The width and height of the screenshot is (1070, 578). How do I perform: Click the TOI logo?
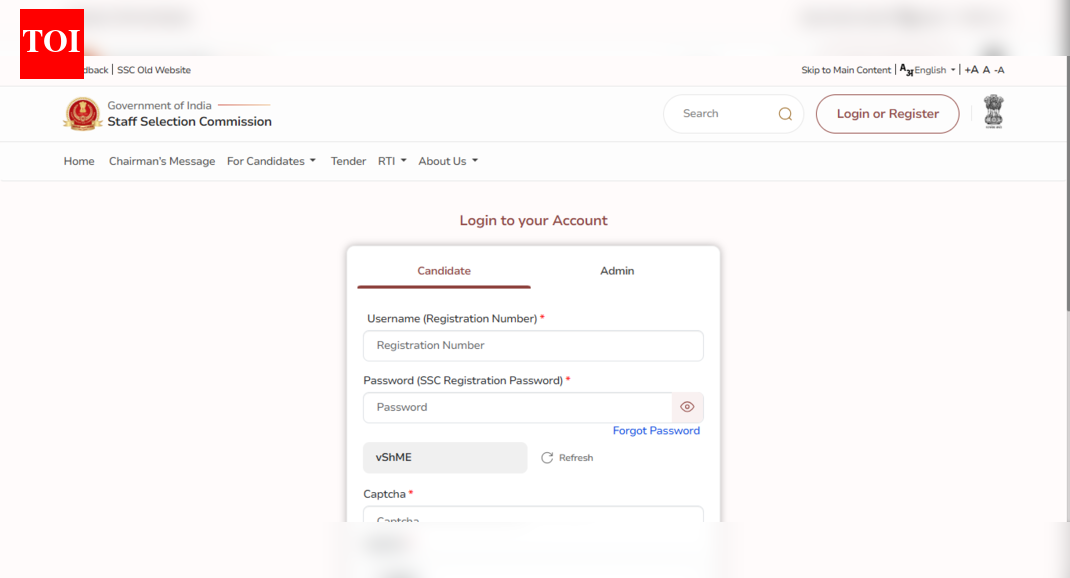52,43
